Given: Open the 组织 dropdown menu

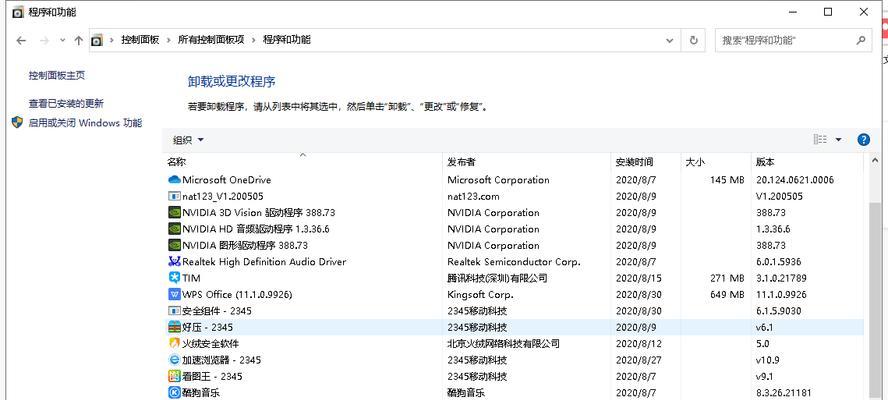Looking at the screenshot, I should (187, 140).
